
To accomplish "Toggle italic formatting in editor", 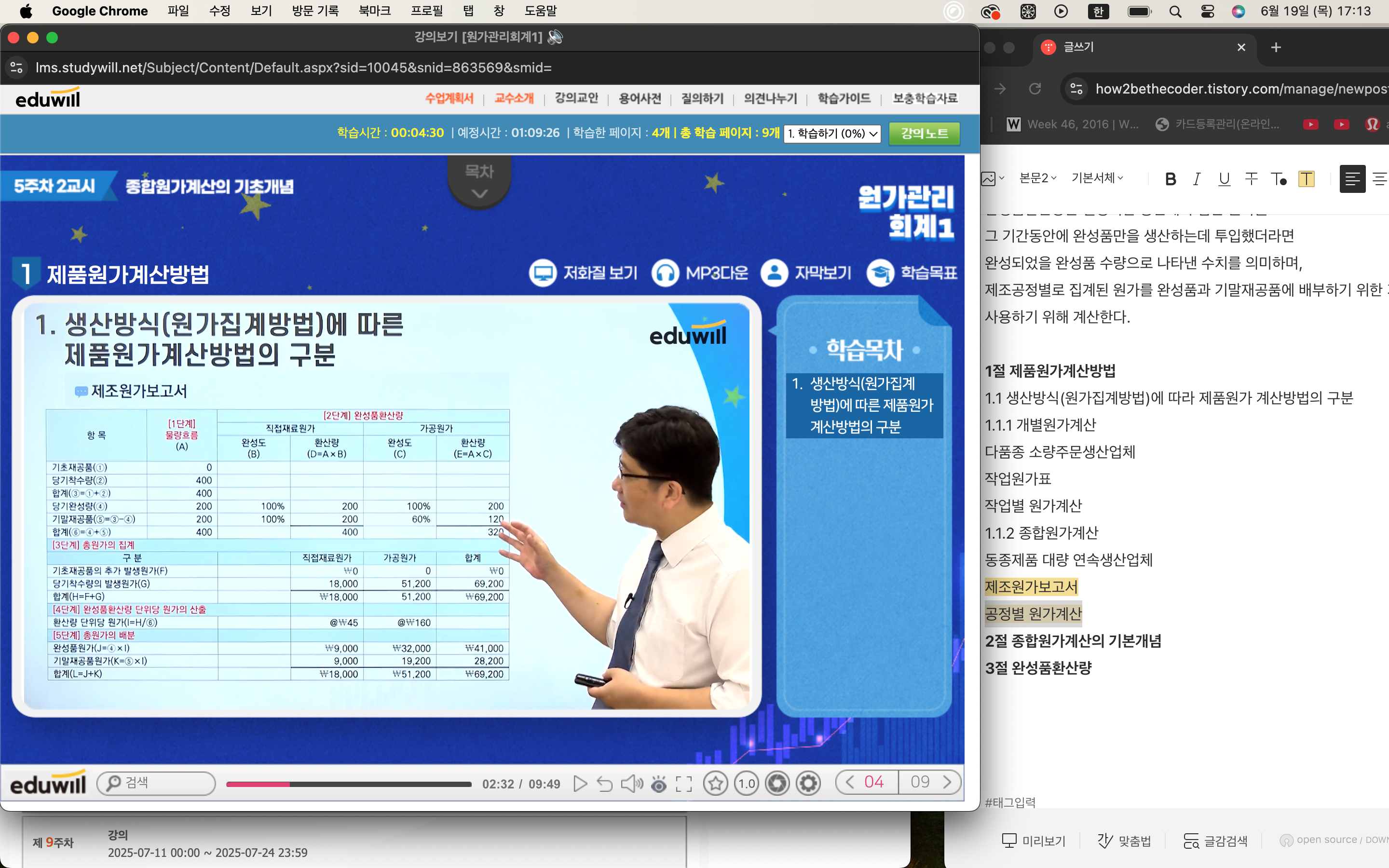I will (1197, 179).
